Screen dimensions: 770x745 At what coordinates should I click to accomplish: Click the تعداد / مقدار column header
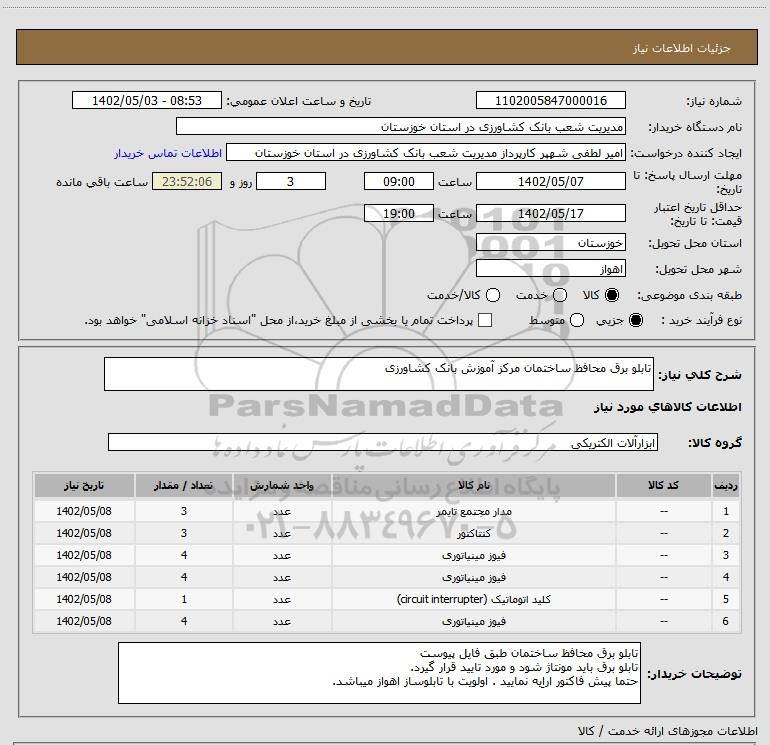pos(184,486)
